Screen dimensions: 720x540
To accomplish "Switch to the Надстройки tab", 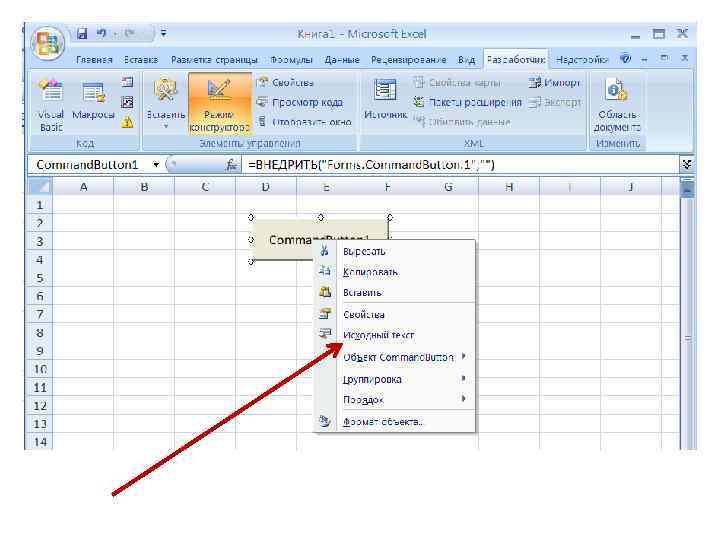I will point(581,60).
